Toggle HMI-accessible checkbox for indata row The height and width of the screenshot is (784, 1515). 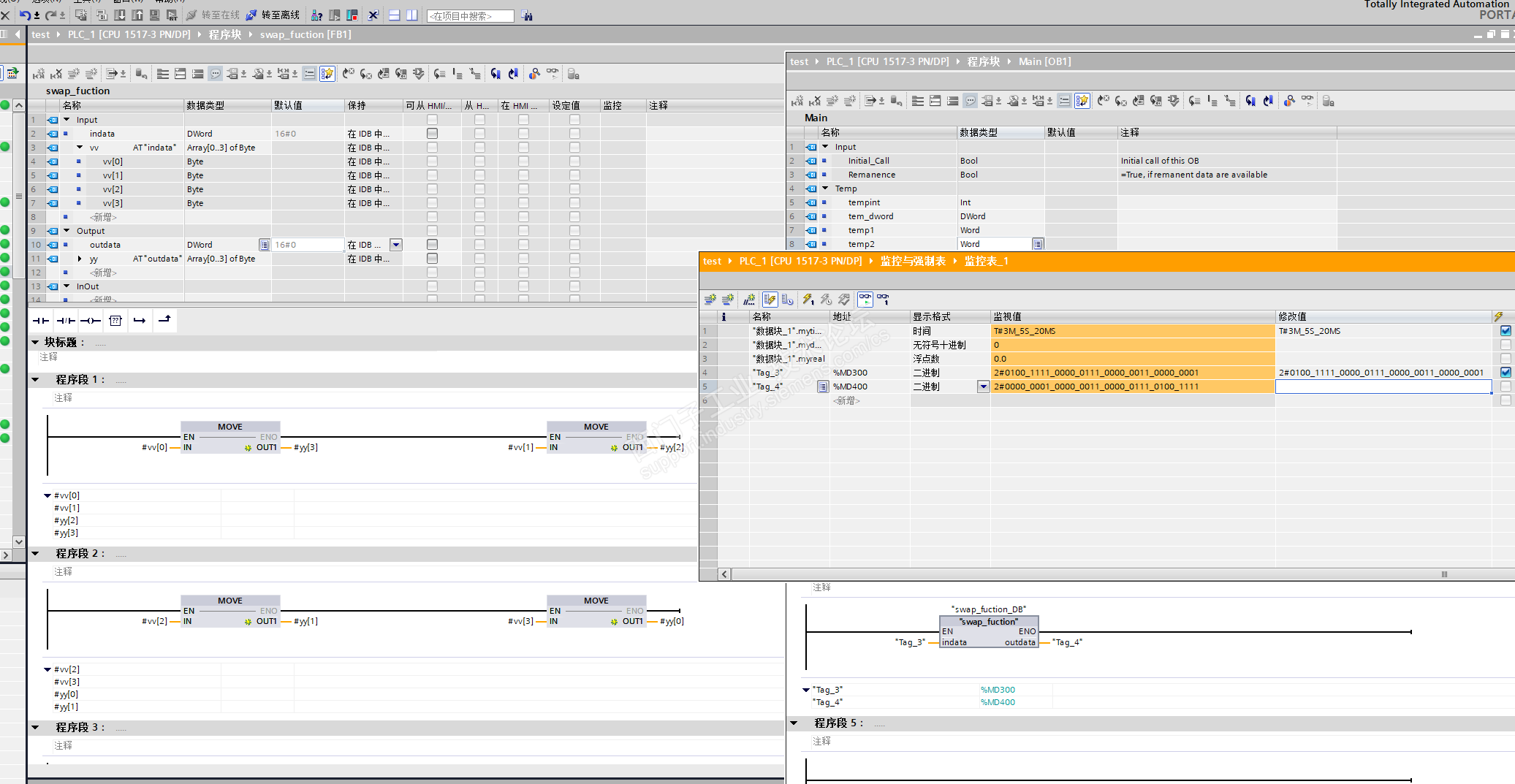[x=432, y=134]
